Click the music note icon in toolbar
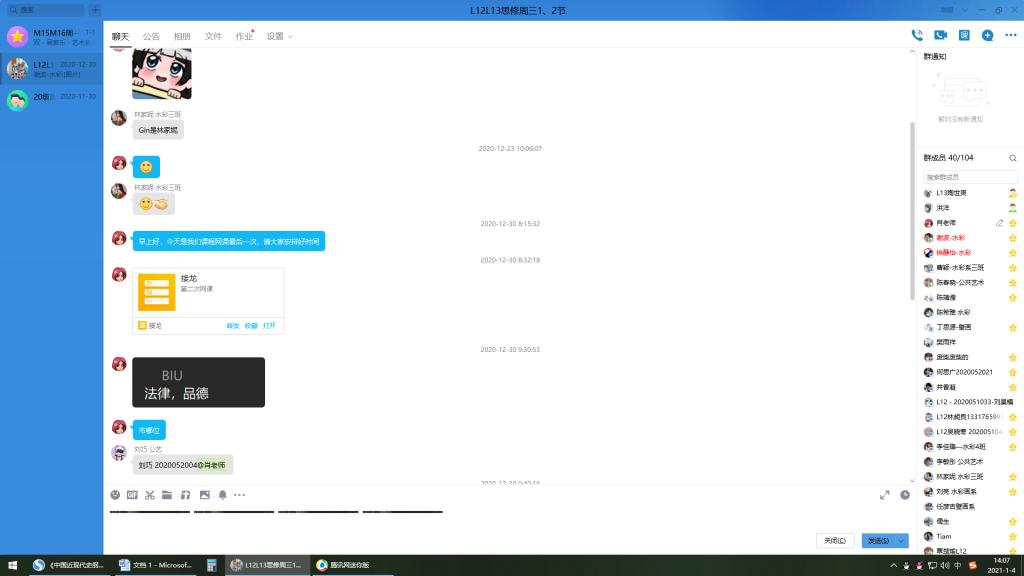1024x576 pixels. (185, 495)
